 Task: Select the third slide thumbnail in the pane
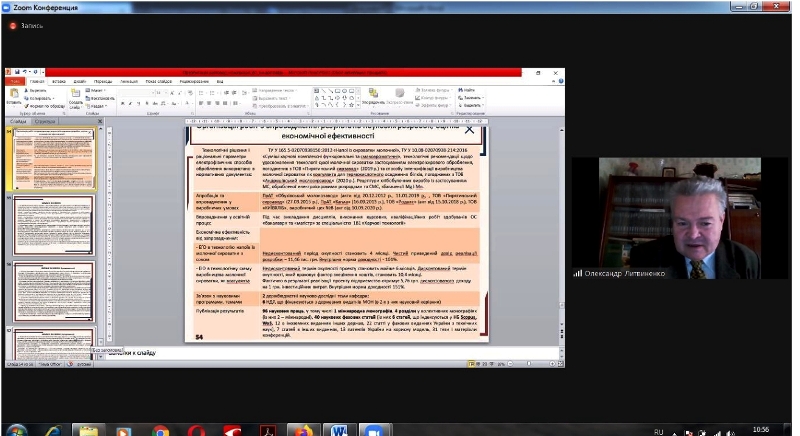pyautogui.click(x=54, y=291)
